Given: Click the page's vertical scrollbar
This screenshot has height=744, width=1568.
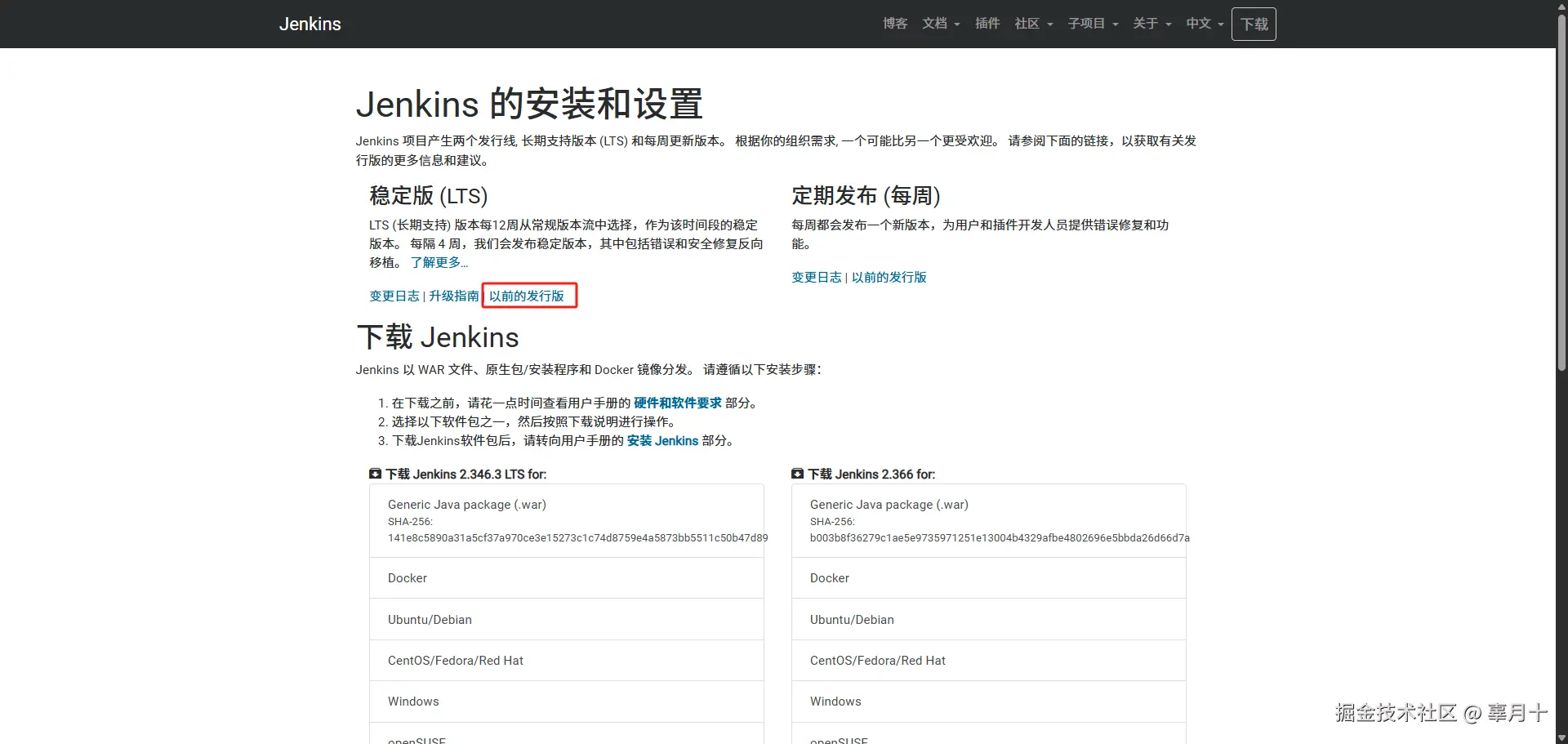Looking at the screenshot, I should coord(1561,192).
